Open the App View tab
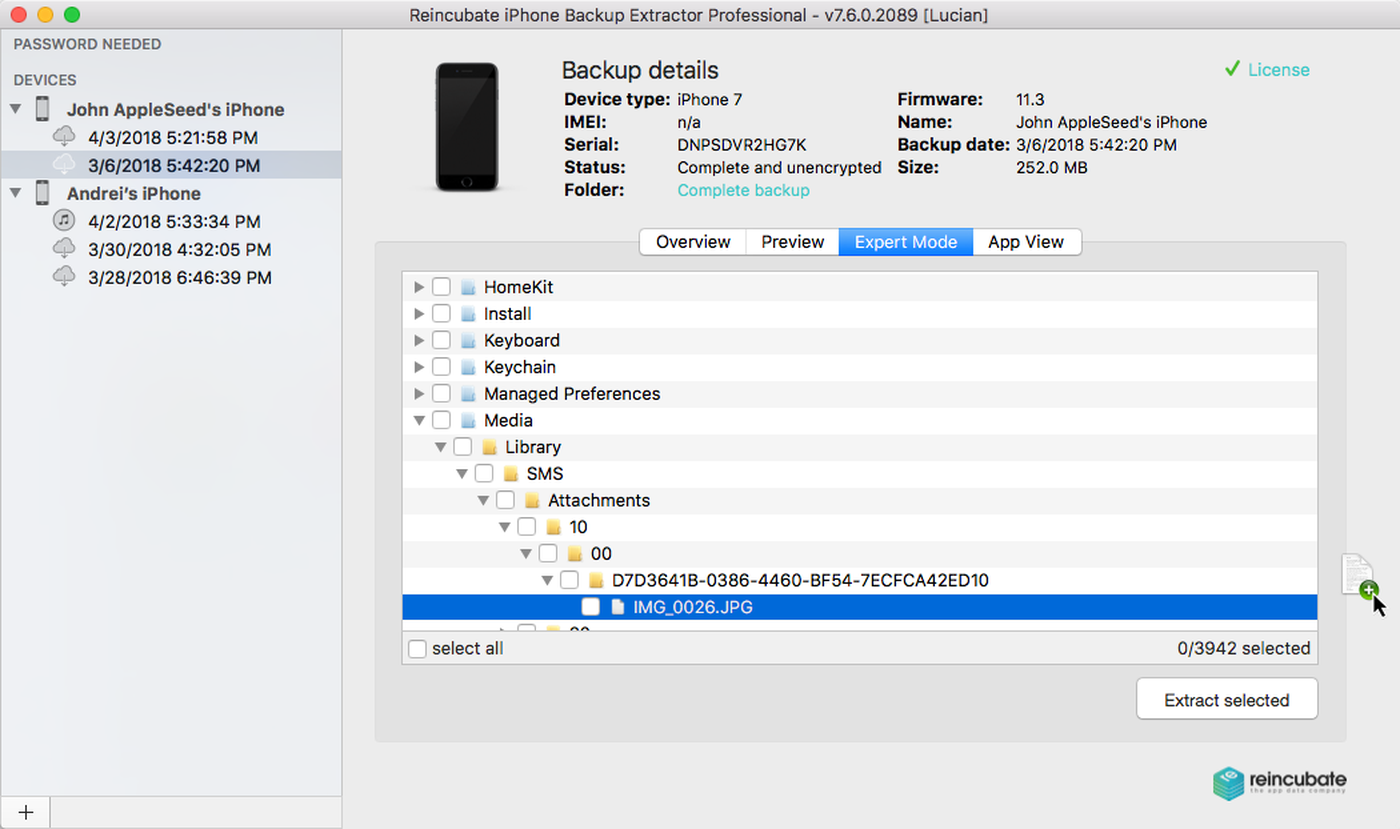Screen dimensions: 1400x829 pyautogui.click(x=1026, y=242)
